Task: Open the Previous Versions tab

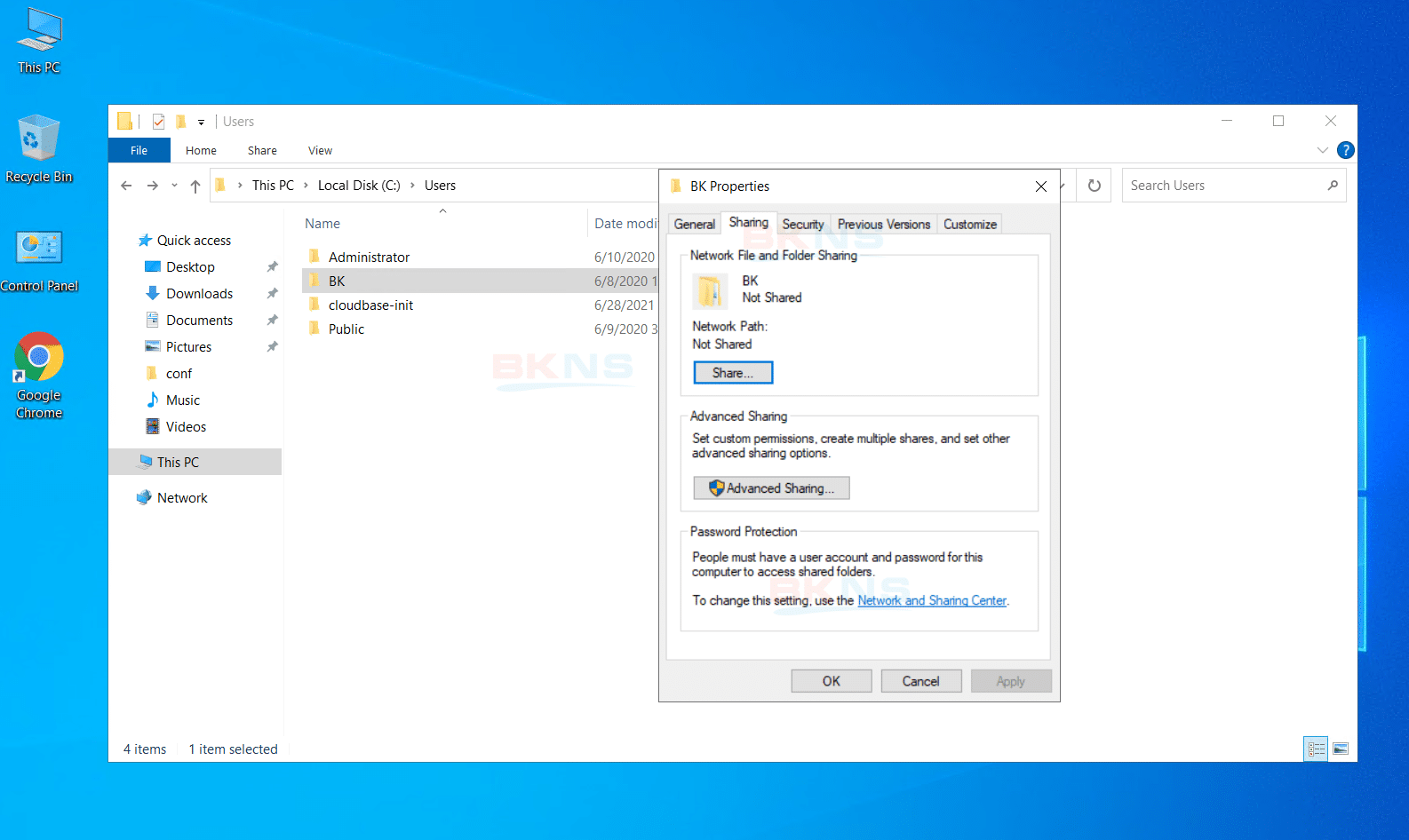Action: (883, 224)
